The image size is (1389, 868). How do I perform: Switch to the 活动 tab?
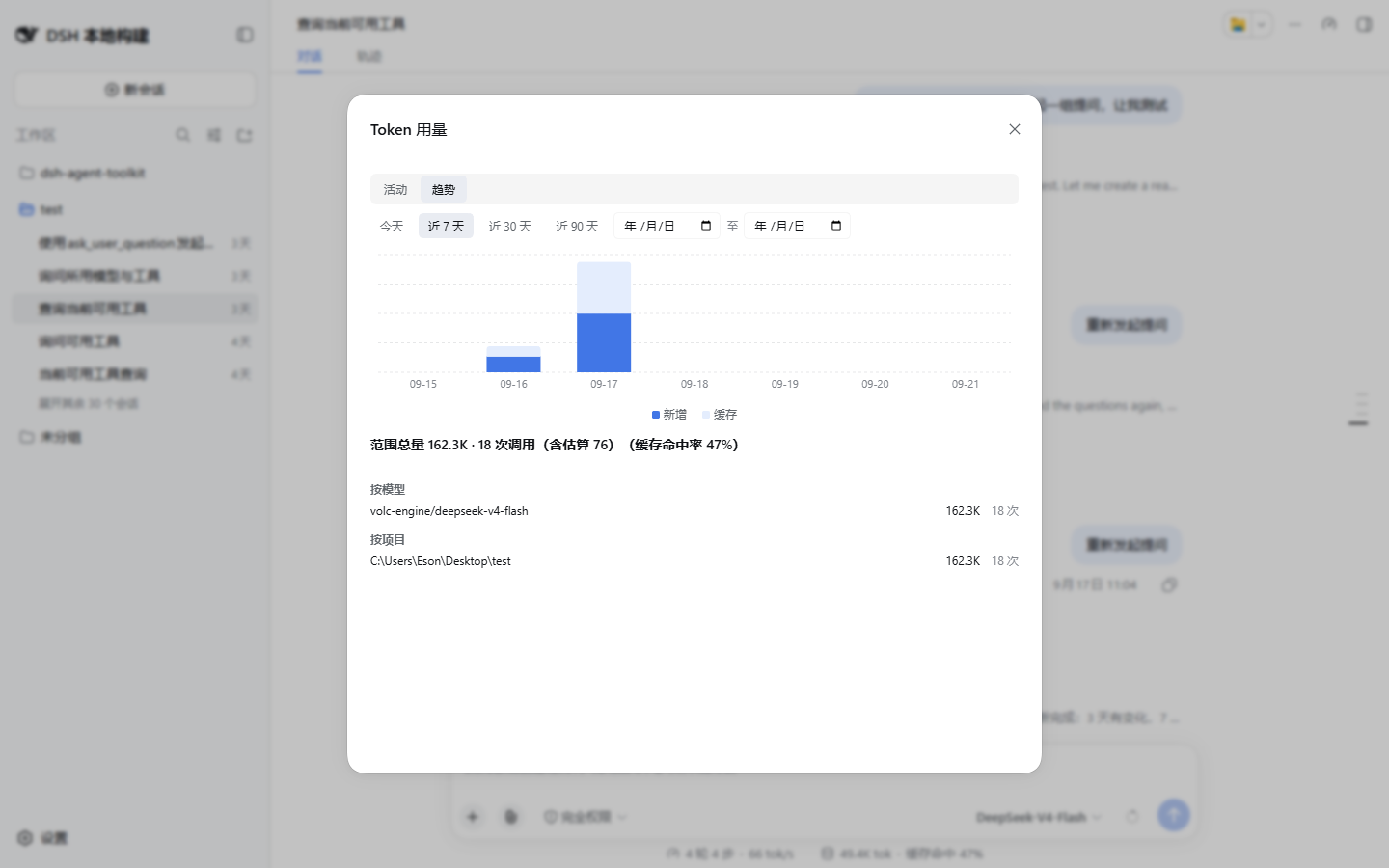pyautogui.click(x=395, y=189)
